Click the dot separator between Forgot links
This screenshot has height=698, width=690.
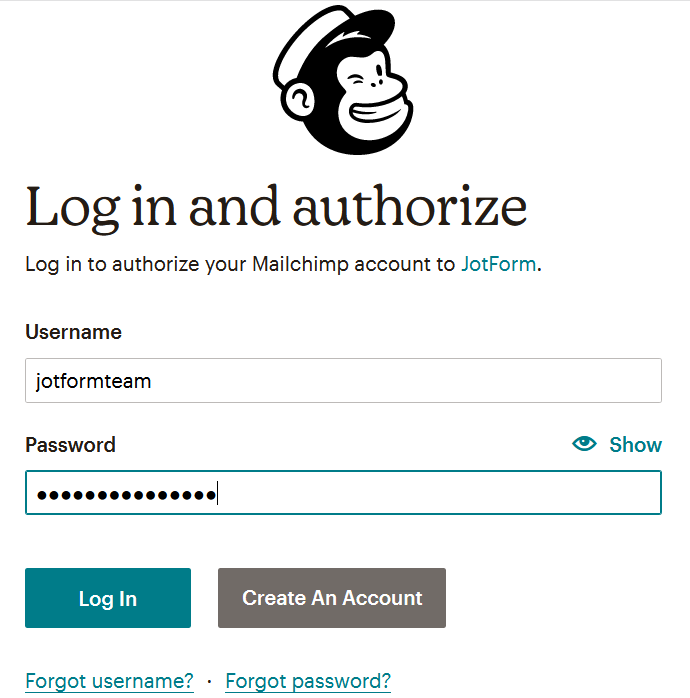tap(209, 681)
